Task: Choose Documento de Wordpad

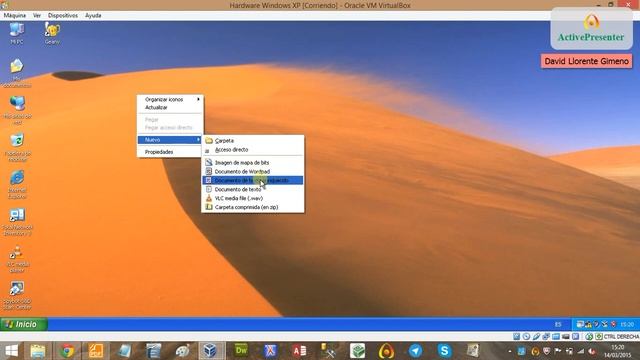Action: (x=253, y=171)
